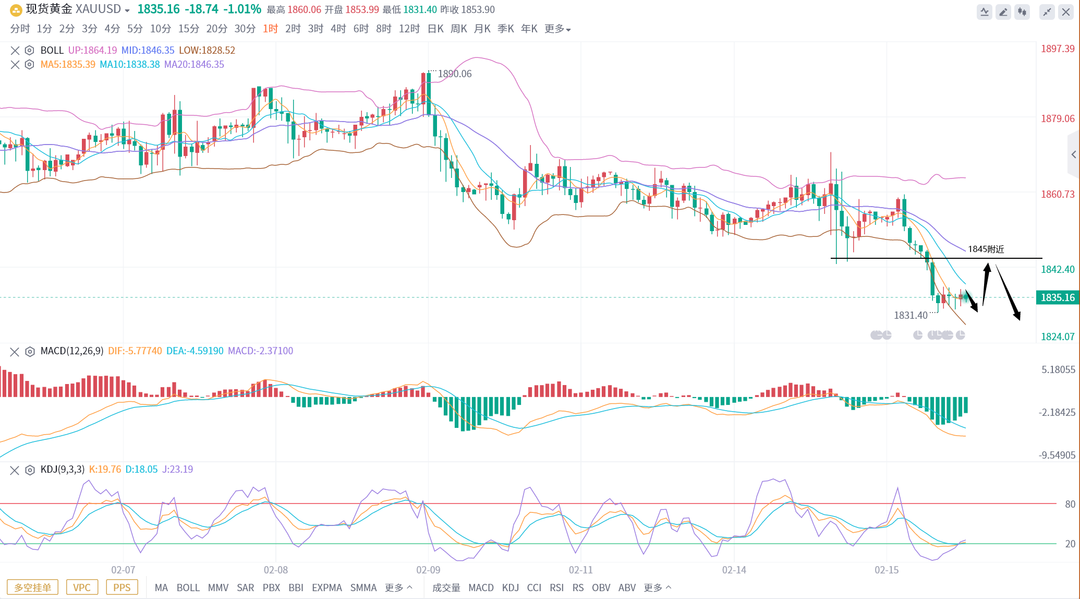Toggle the CCI sub-indicator
Image resolution: width=1080 pixels, height=599 pixels.
534,588
